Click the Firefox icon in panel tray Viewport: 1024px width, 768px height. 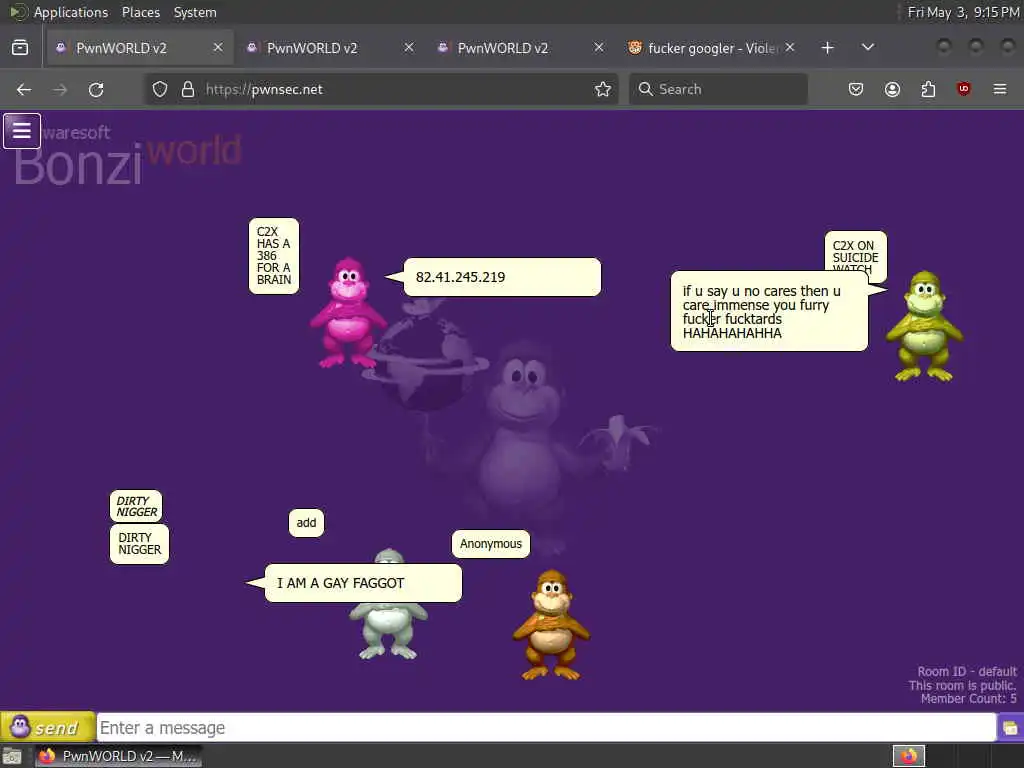click(909, 756)
